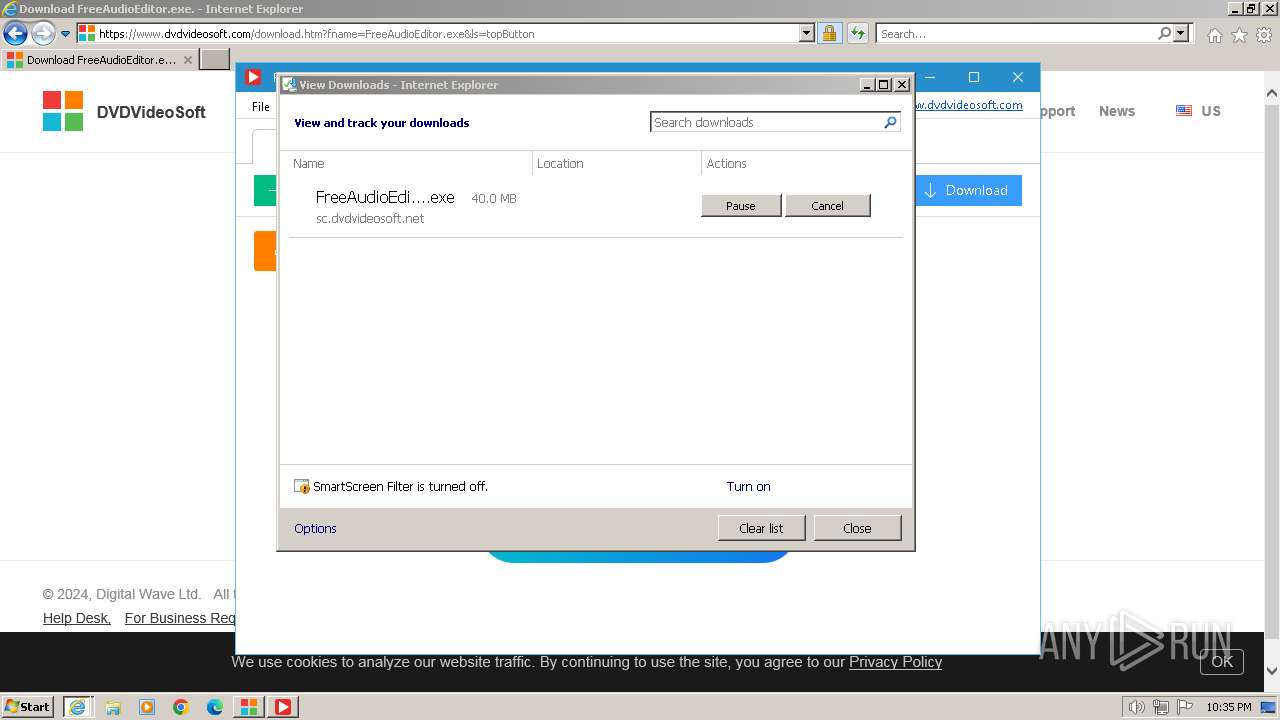Open File Explorer from taskbar
This screenshot has width=1280, height=720.
tap(113, 707)
